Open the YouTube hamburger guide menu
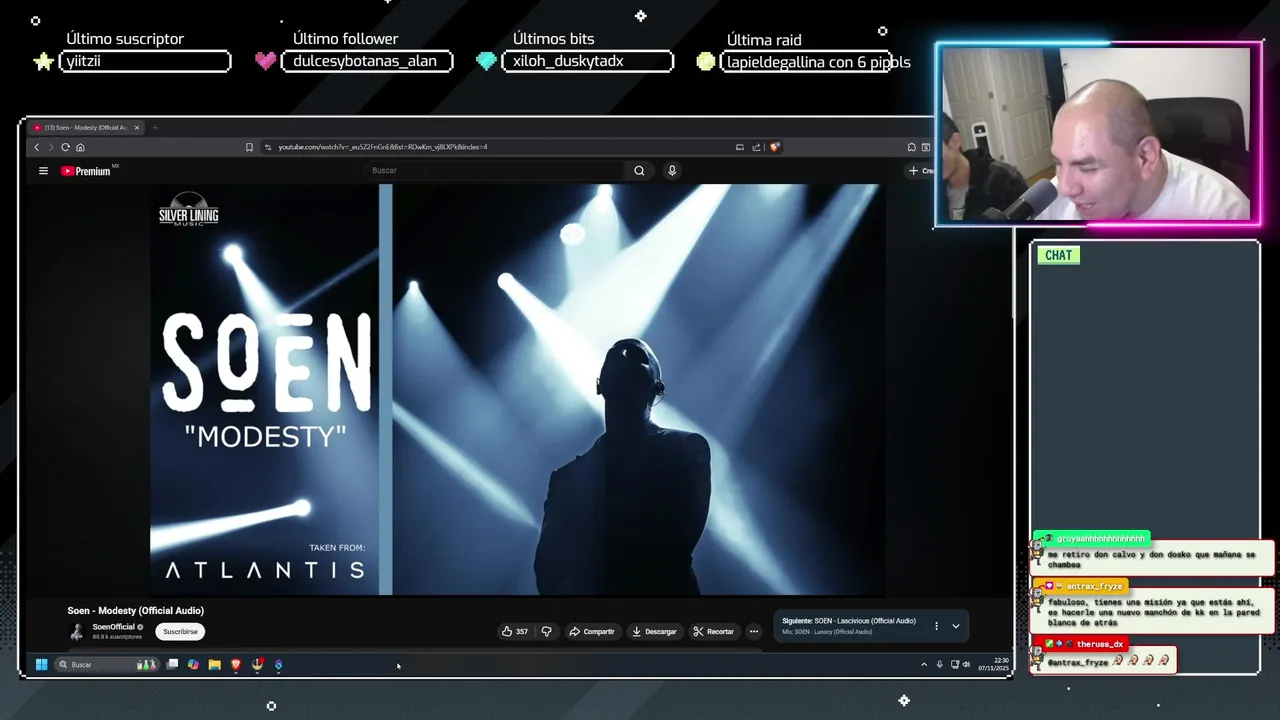 [x=43, y=171]
